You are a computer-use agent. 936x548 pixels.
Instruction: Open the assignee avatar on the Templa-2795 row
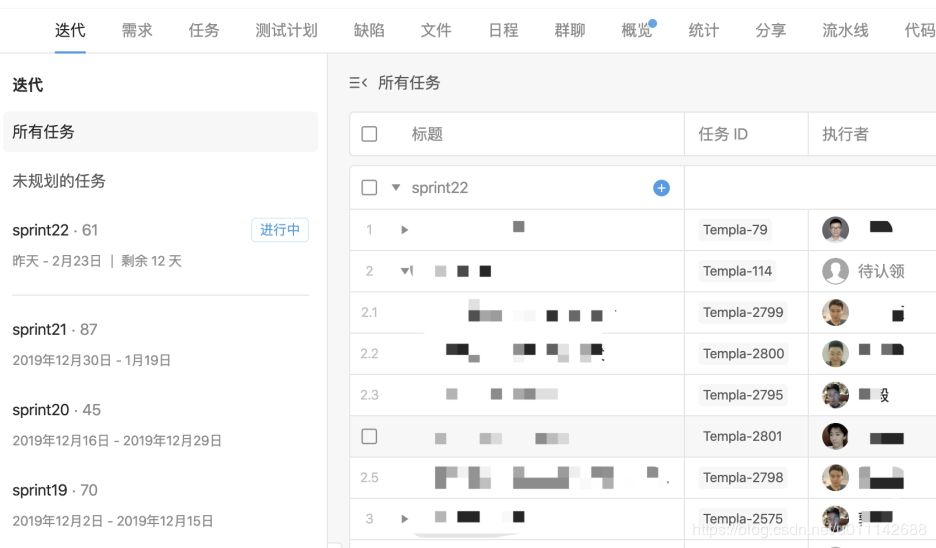point(835,395)
